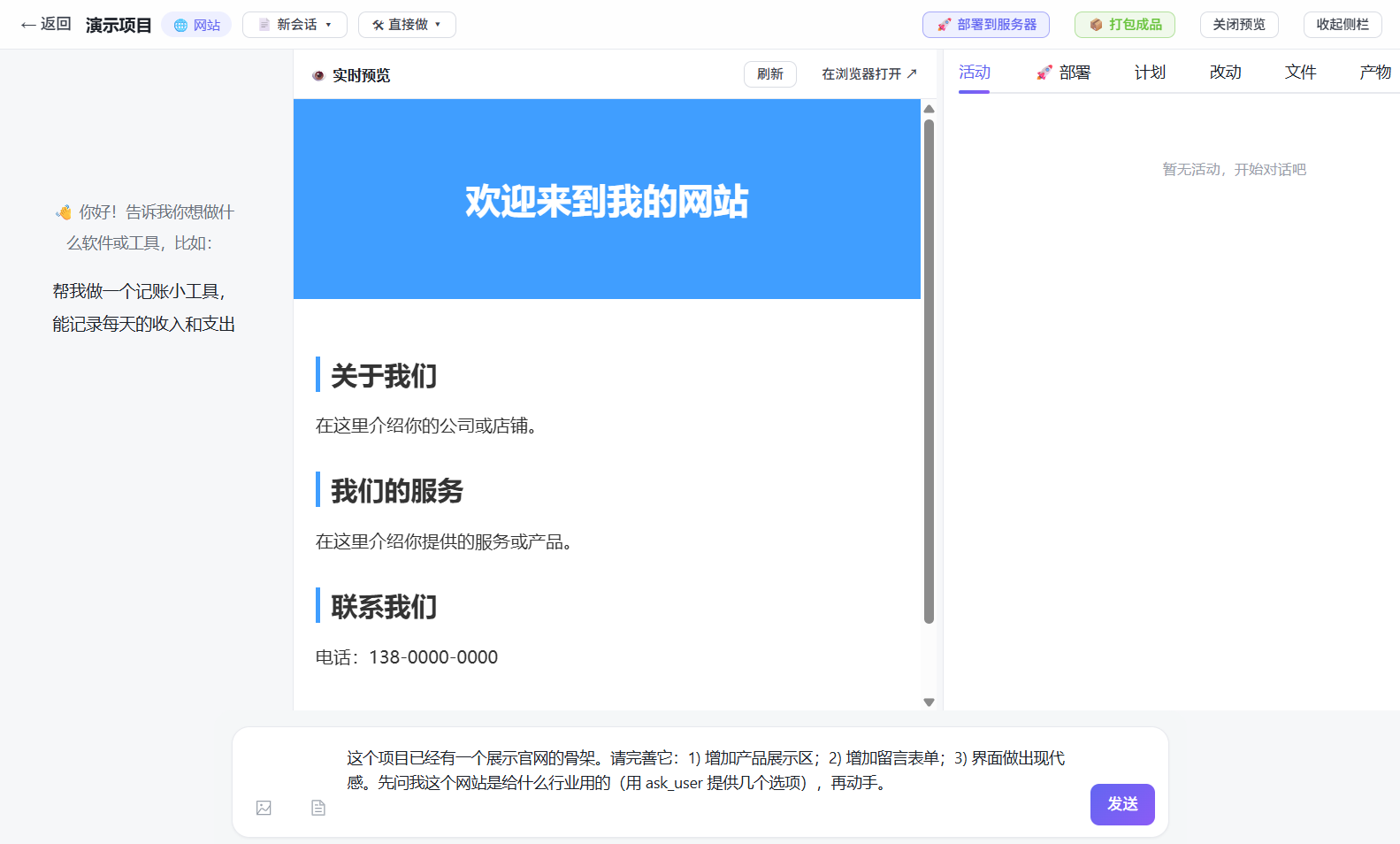
Task: Click the 帮我做一个记账小工具 example prompt
Action: click(143, 308)
